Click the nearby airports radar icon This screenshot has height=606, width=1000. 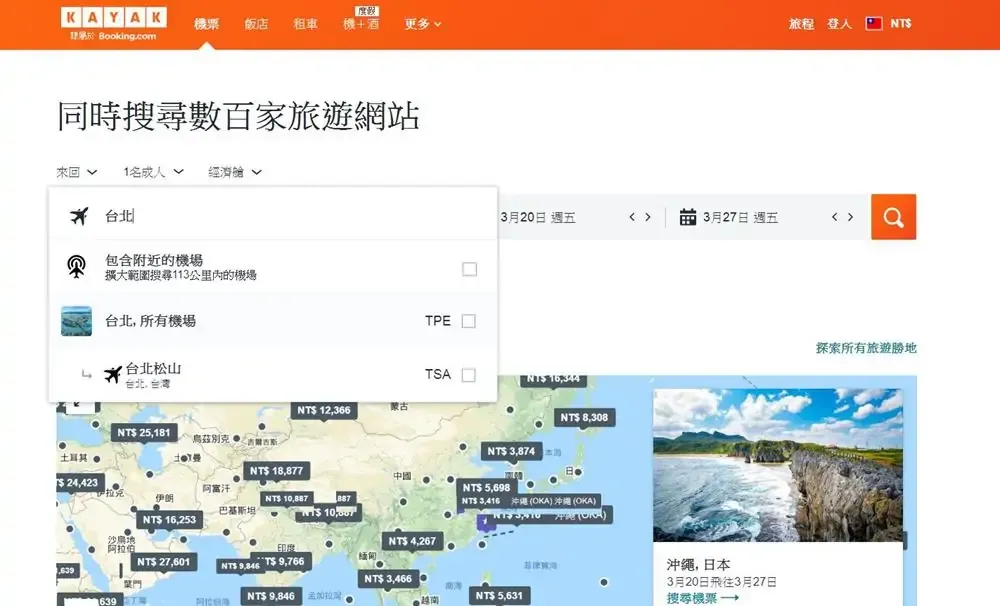point(76,267)
